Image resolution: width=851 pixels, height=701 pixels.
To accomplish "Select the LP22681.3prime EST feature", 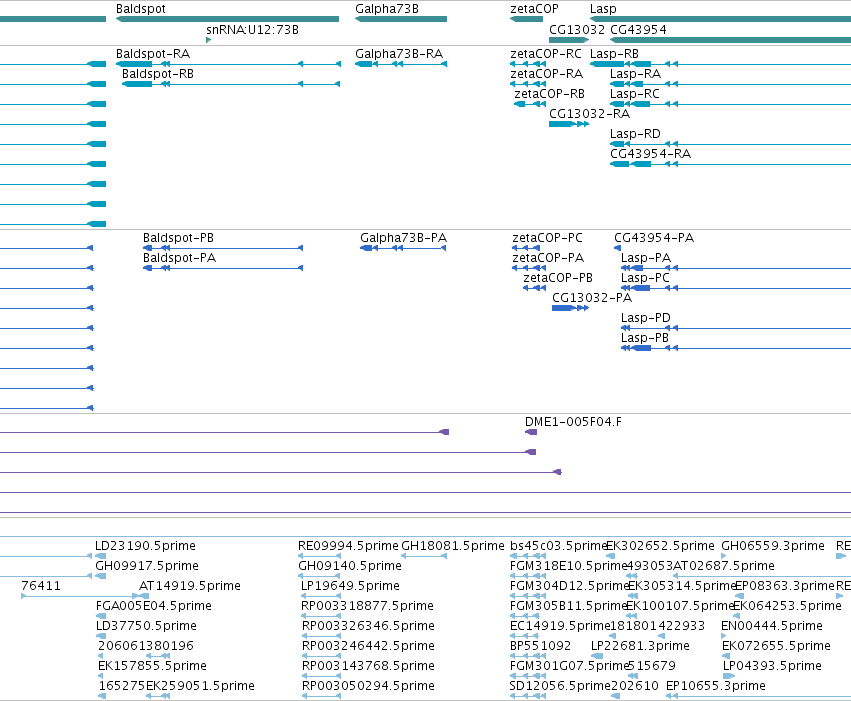I will (596, 656).
